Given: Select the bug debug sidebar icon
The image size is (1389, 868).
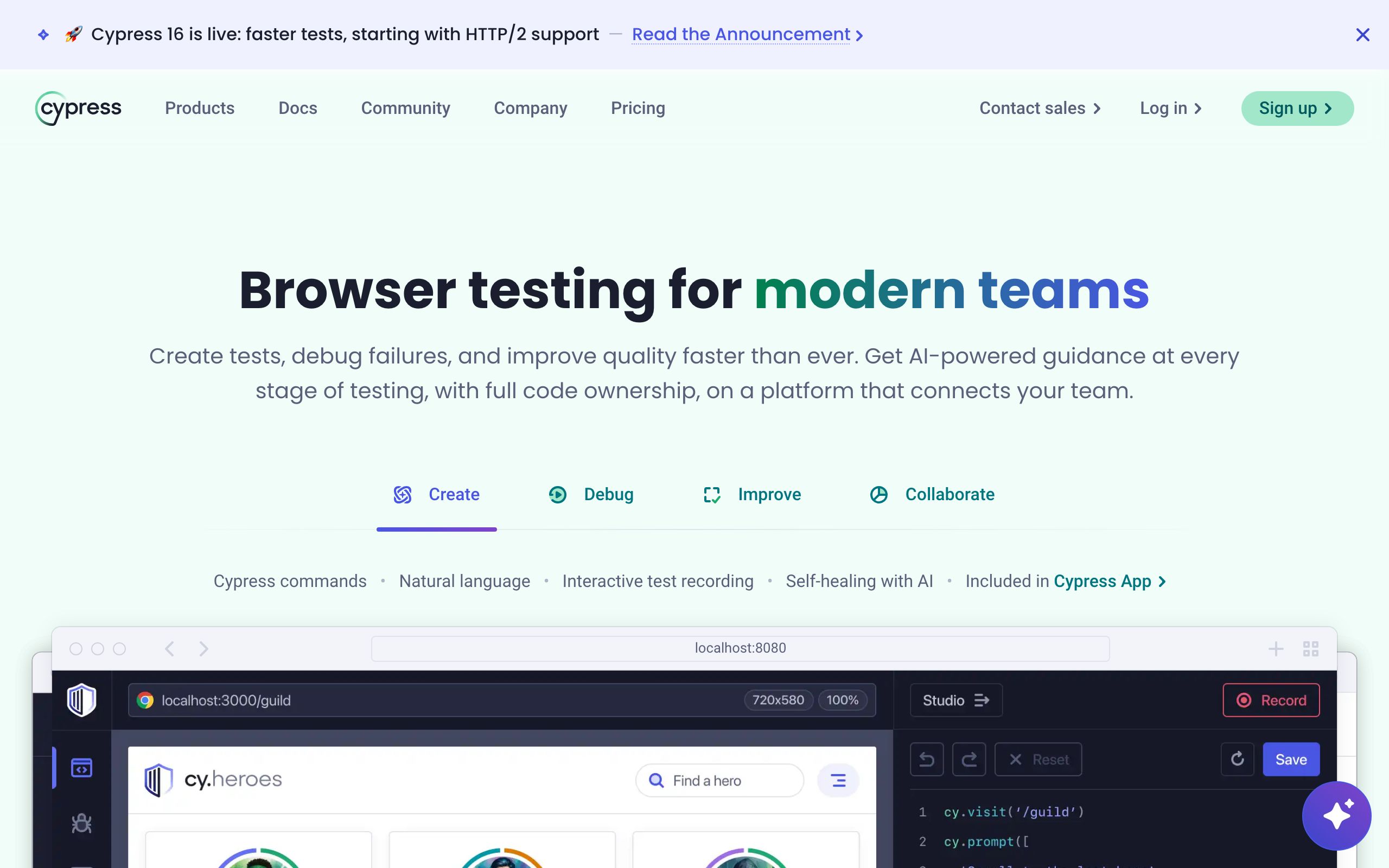Looking at the screenshot, I should (x=81, y=823).
